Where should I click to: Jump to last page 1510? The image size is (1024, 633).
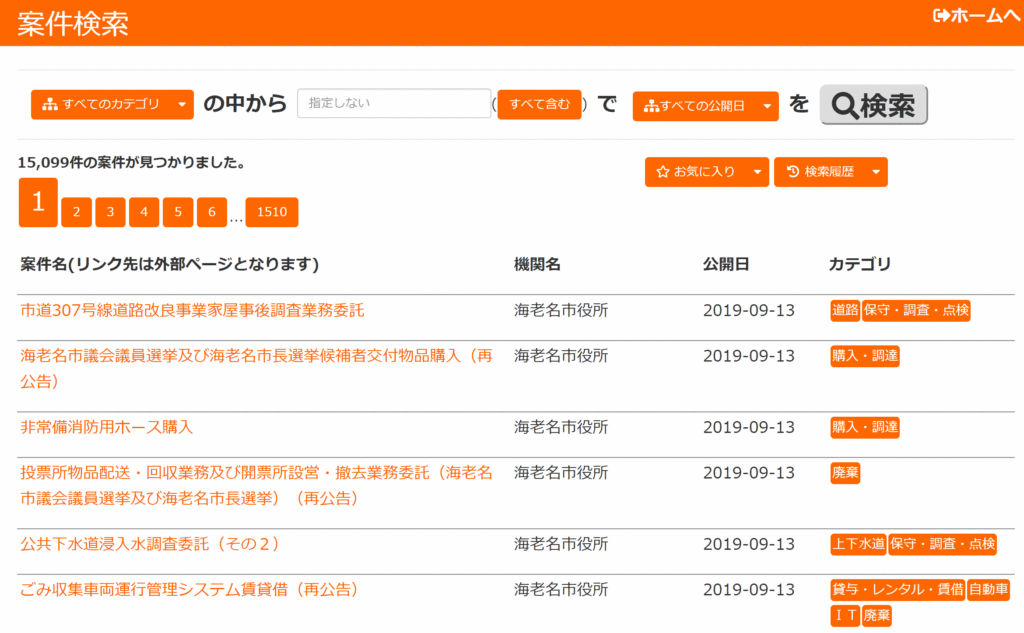point(272,212)
